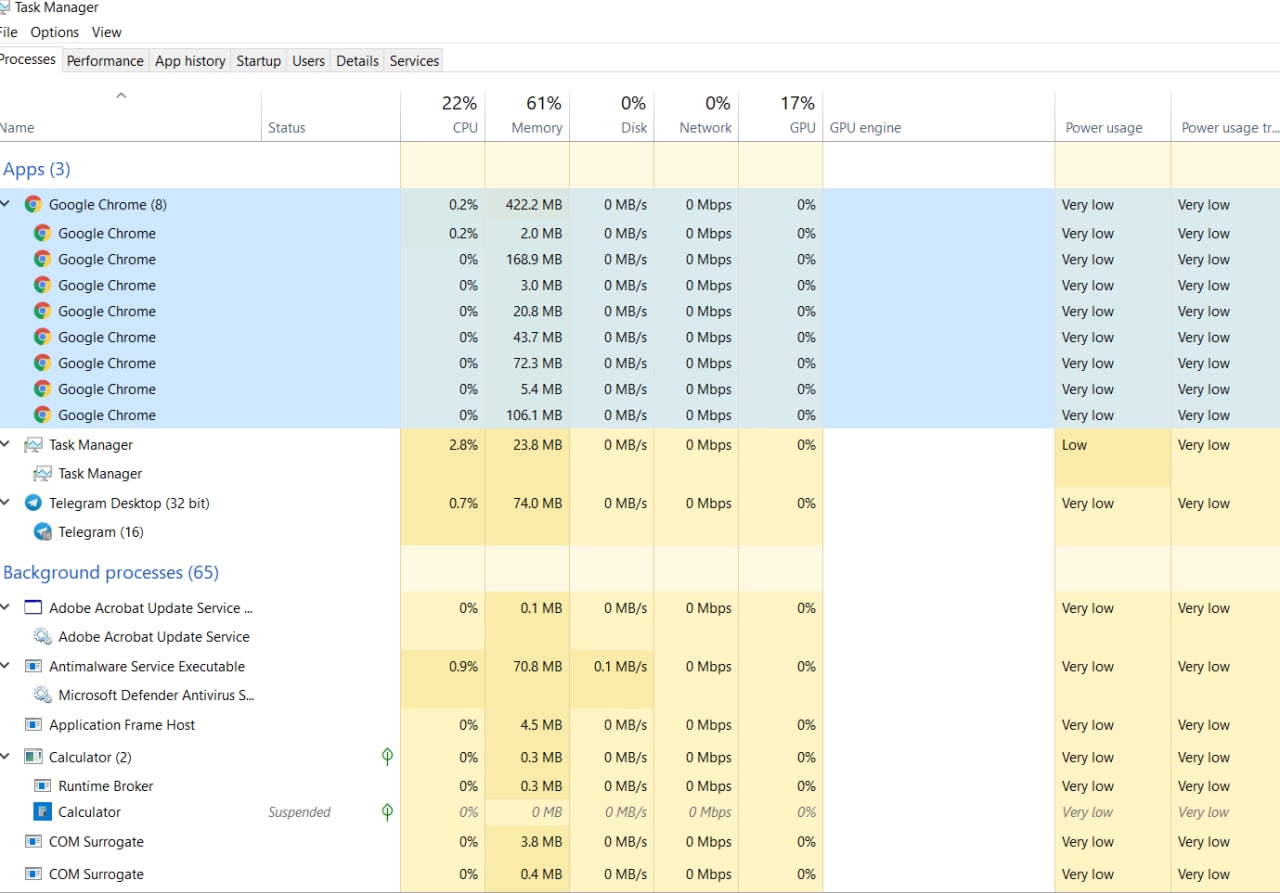
Task: Click the blue icon of the suspended Calculator
Action: click(x=42, y=812)
